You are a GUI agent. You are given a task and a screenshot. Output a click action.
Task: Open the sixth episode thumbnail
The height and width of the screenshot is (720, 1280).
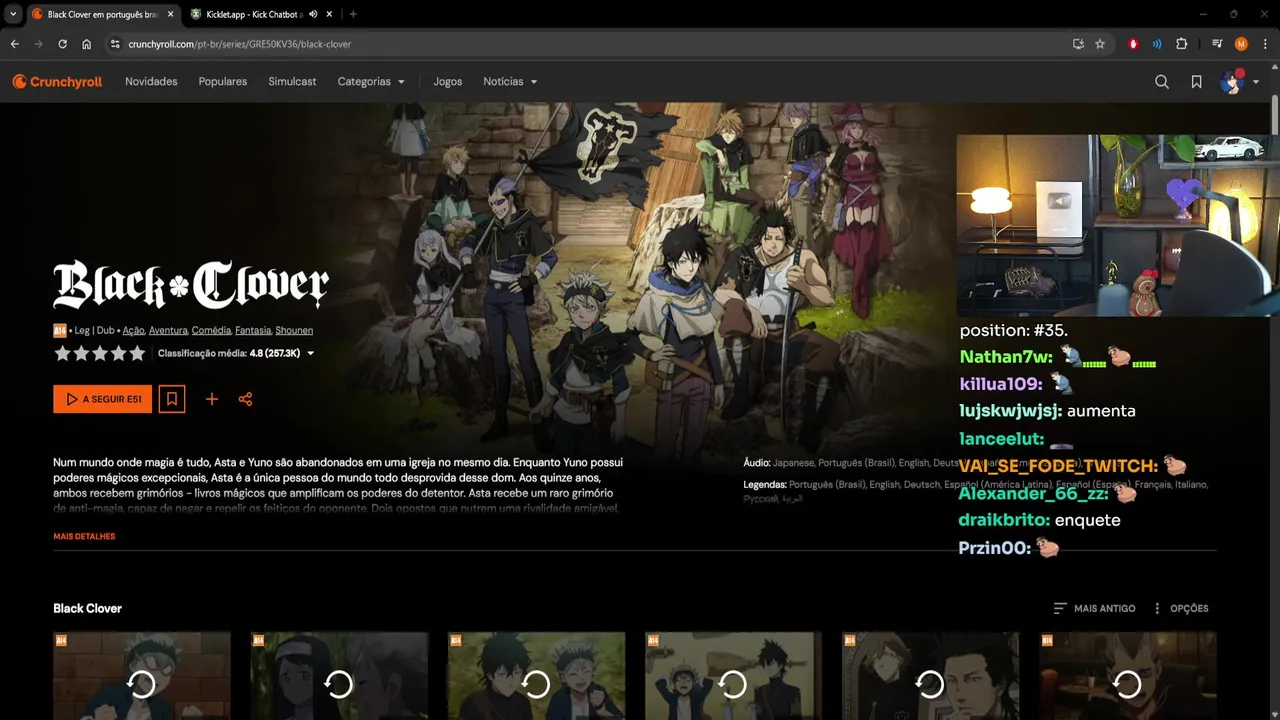pos(1128,676)
